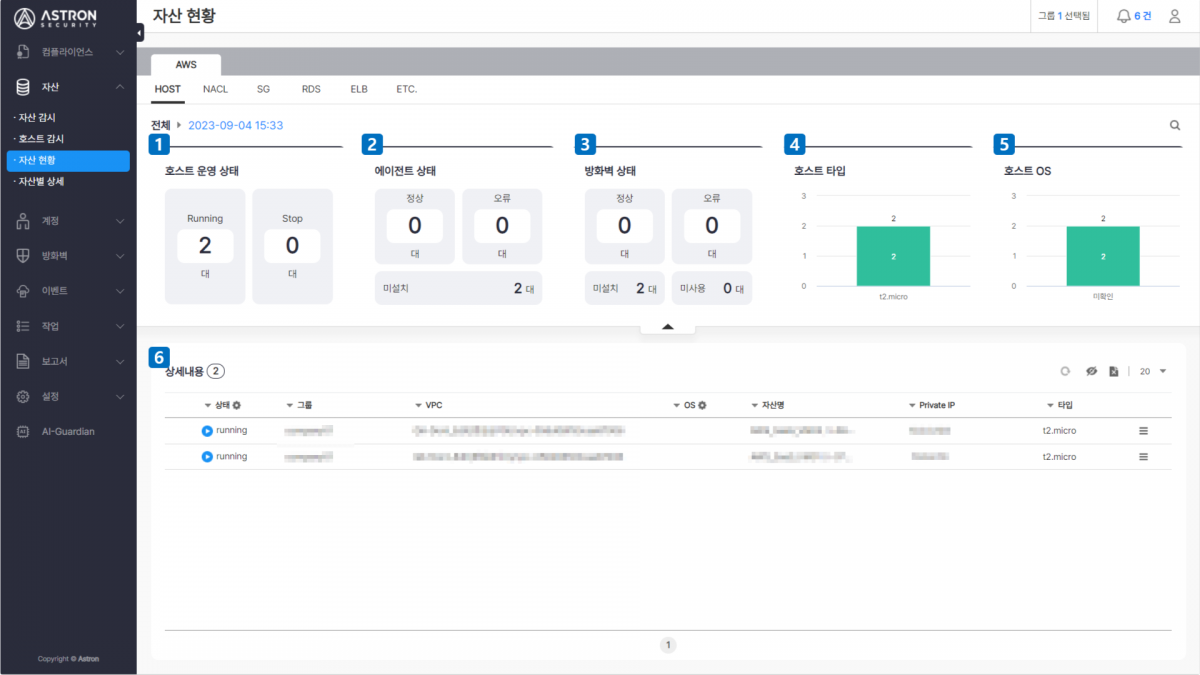Switch to the ELB tab

point(359,89)
